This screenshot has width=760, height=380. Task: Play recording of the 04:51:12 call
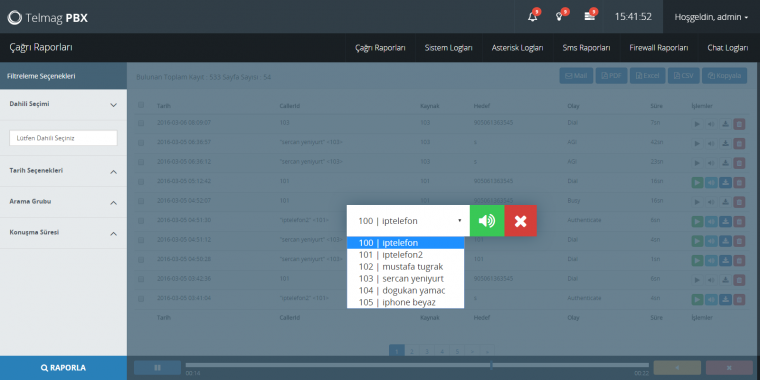click(697, 241)
